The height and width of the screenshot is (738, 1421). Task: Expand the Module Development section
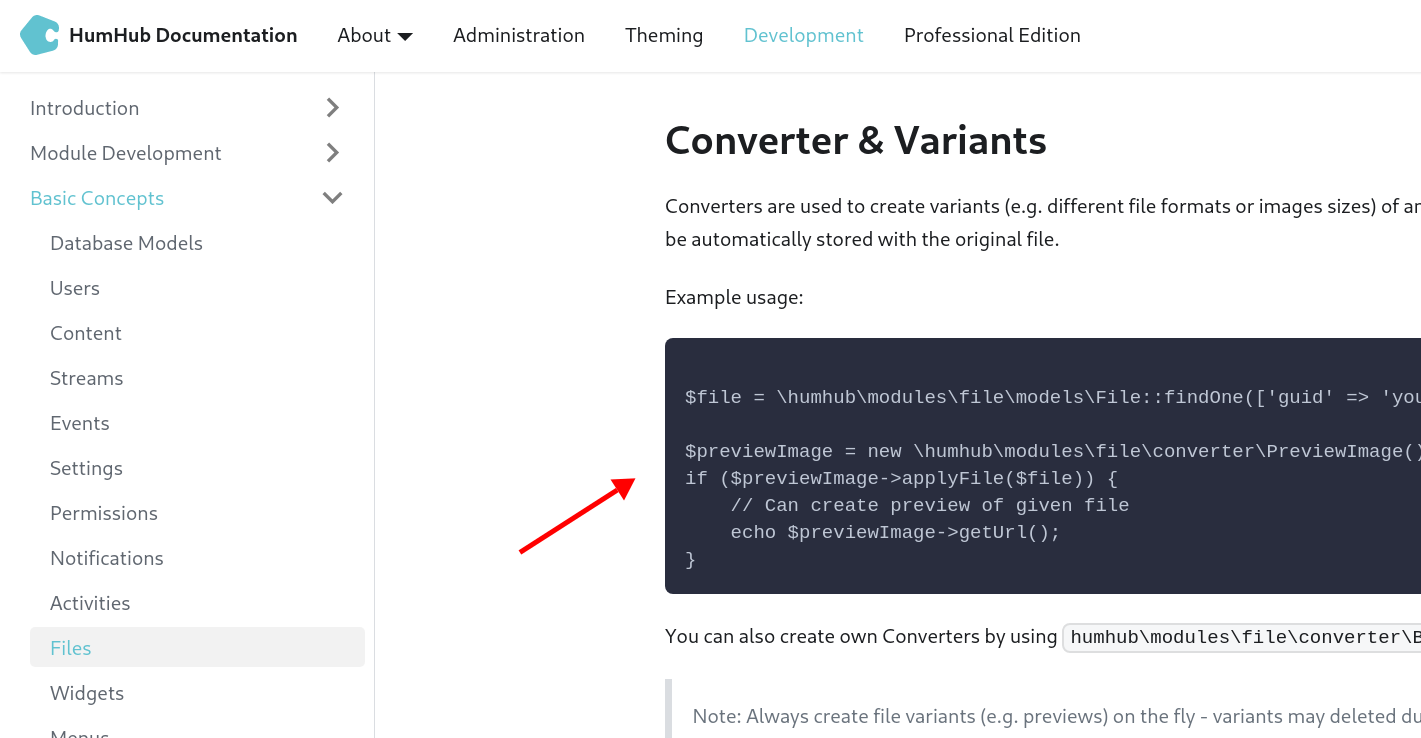click(332, 152)
